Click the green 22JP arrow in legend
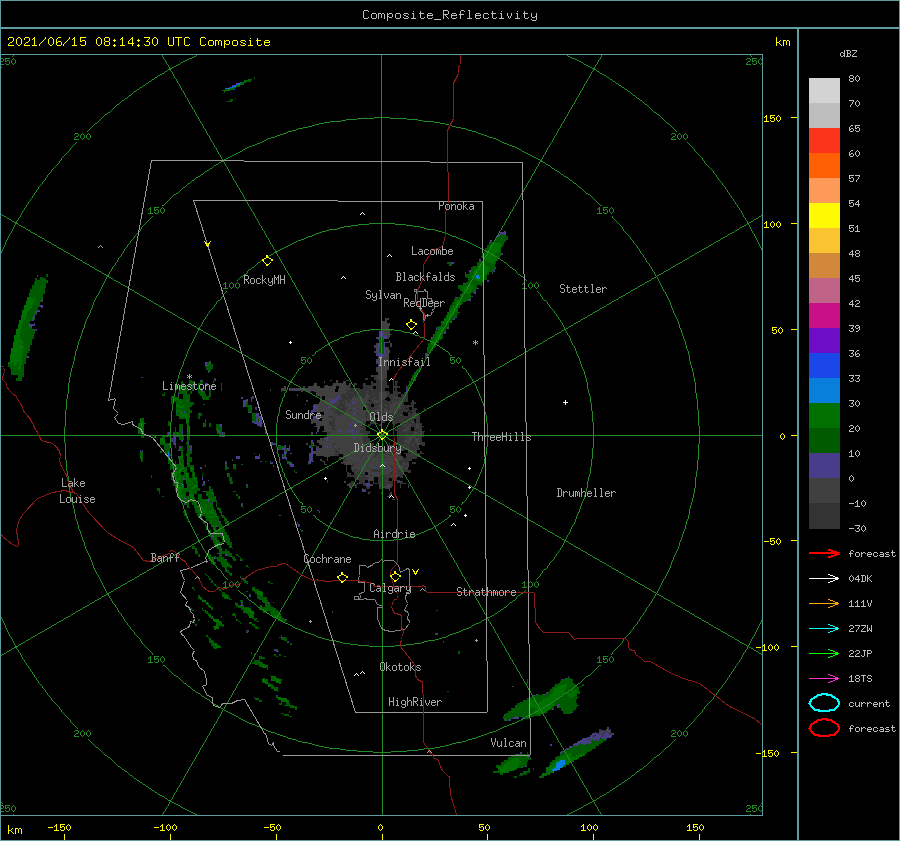The width and height of the screenshot is (900, 841). click(824, 653)
